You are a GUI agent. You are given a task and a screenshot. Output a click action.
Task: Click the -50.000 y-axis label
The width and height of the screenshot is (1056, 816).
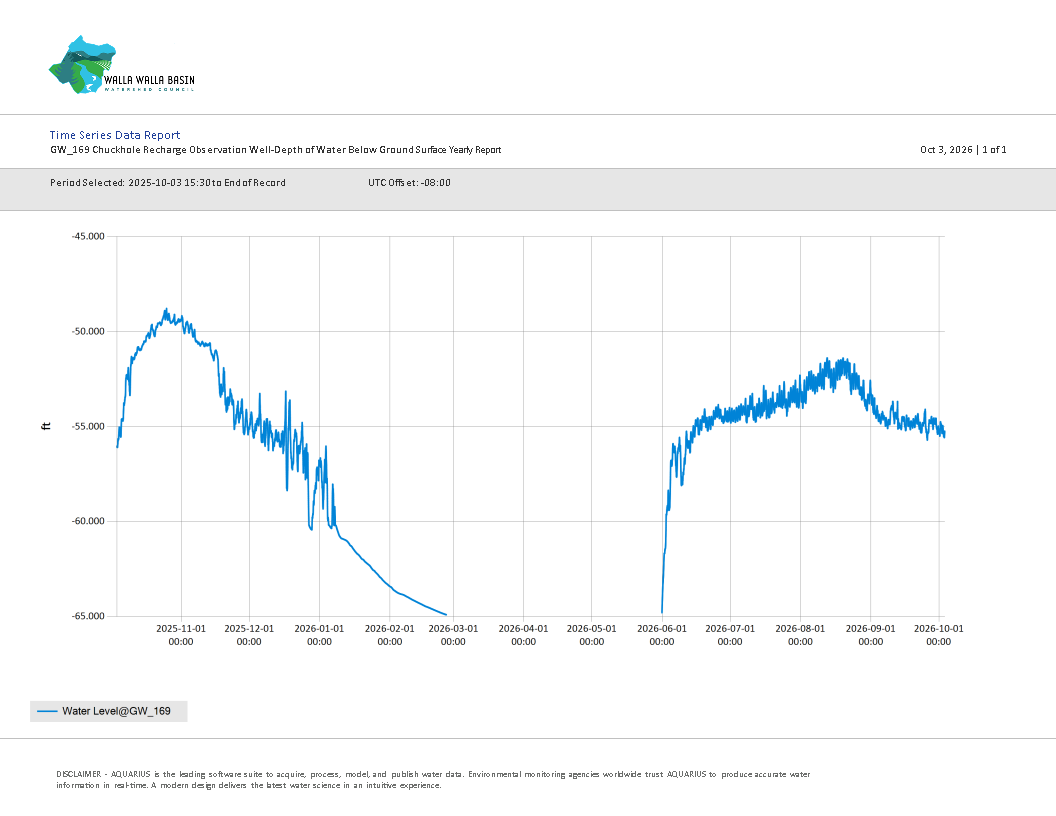click(88, 331)
